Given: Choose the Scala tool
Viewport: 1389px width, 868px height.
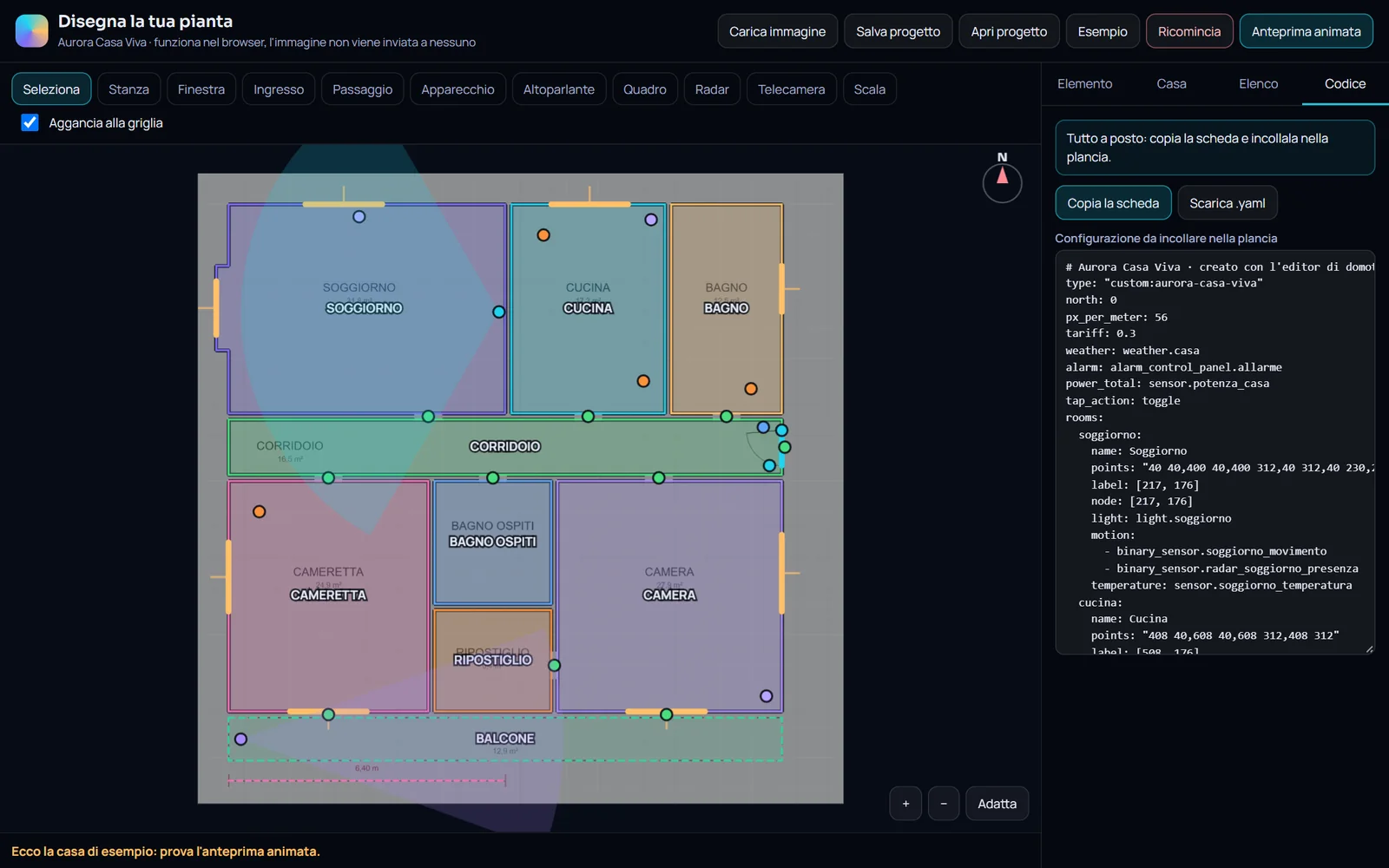Looking at the screenshot, I should [870, 89].
